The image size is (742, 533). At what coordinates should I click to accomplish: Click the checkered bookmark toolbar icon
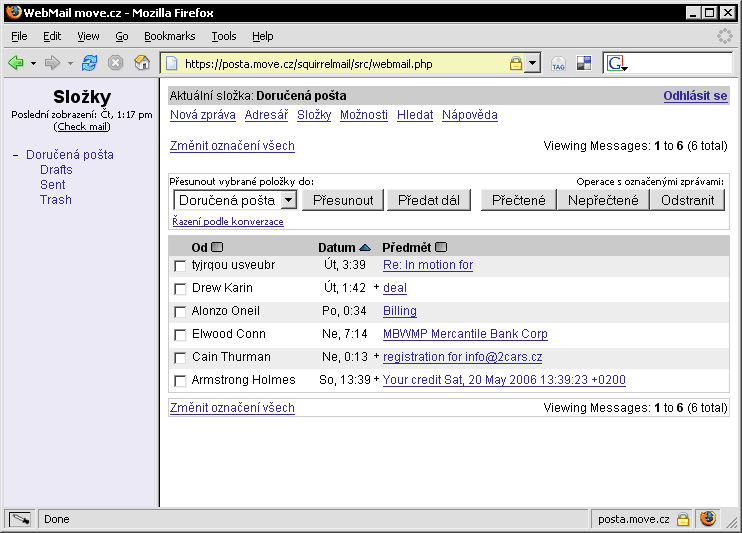tap(584, 63)
